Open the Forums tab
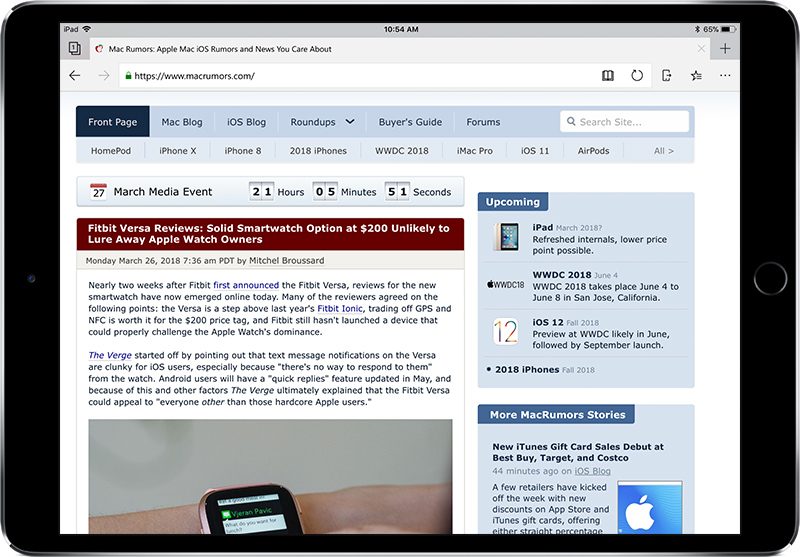The image size is (800, 557). click(x=483, y=122)
